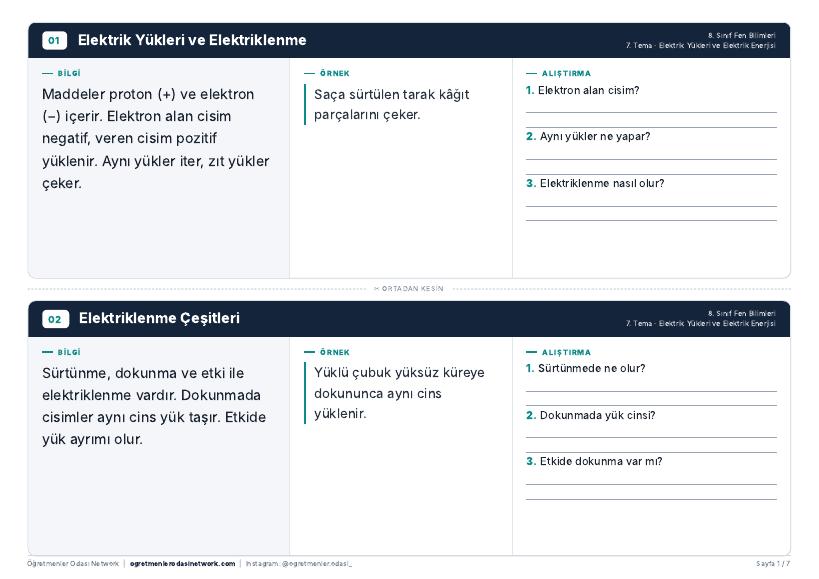Click the answer line under 'Etkide dokunma var mı?'
The height and width of the screenshot is (579, 819).
[651, 485]
